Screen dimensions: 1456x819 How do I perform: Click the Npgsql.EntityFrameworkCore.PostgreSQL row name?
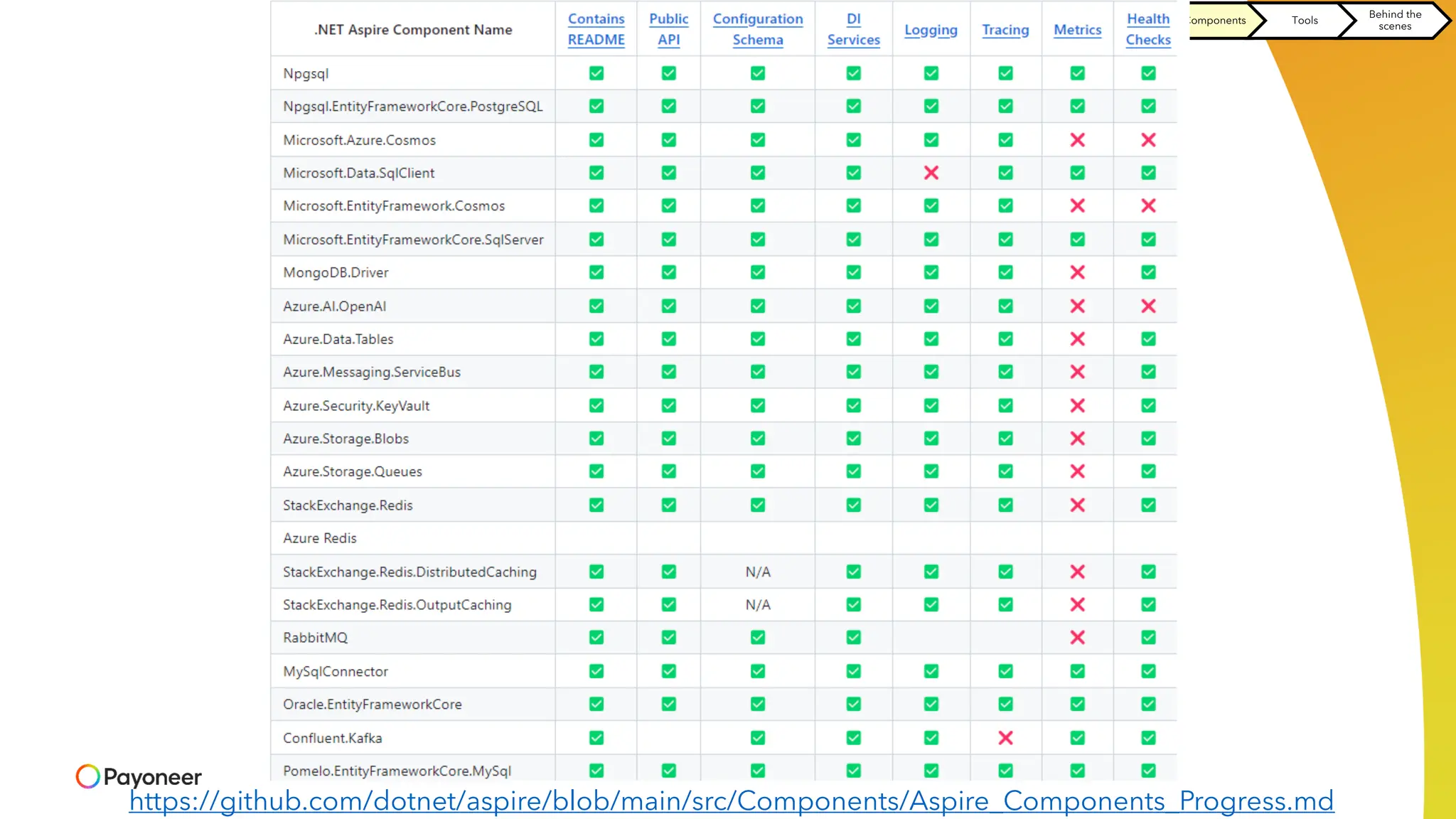(x=412, y=107)
